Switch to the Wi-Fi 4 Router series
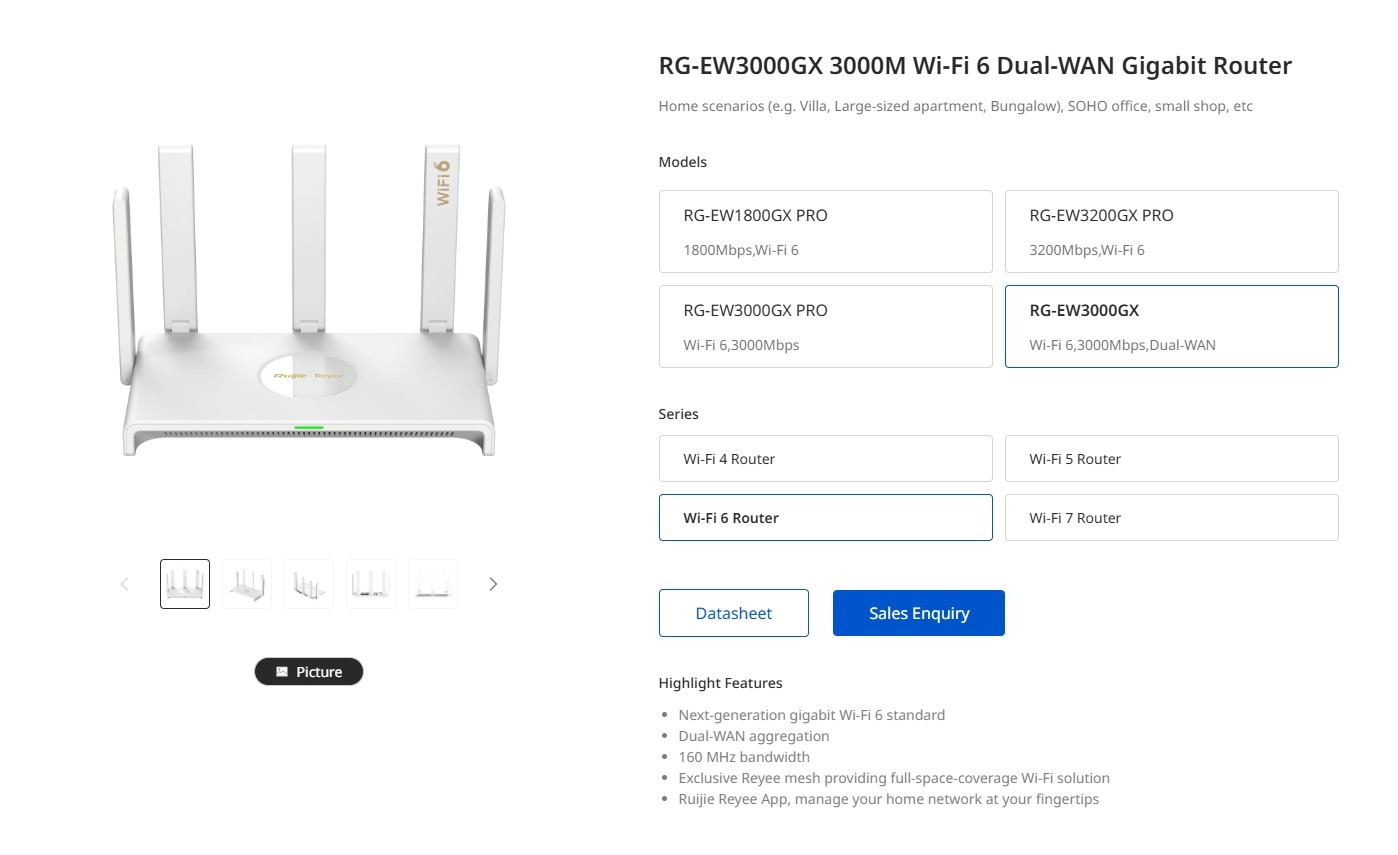 (825, 458)
